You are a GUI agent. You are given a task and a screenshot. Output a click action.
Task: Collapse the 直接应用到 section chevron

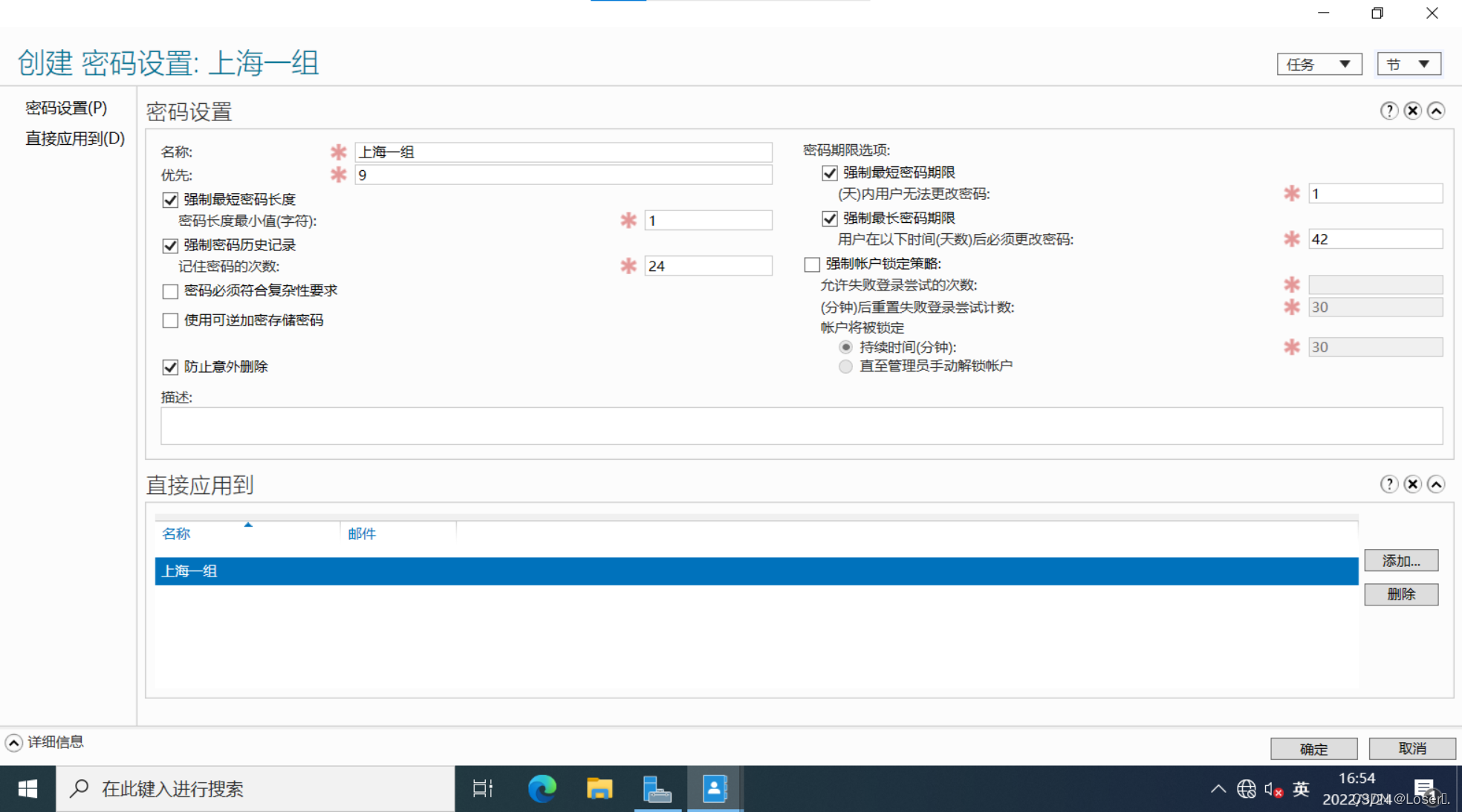coord(1436,484)
